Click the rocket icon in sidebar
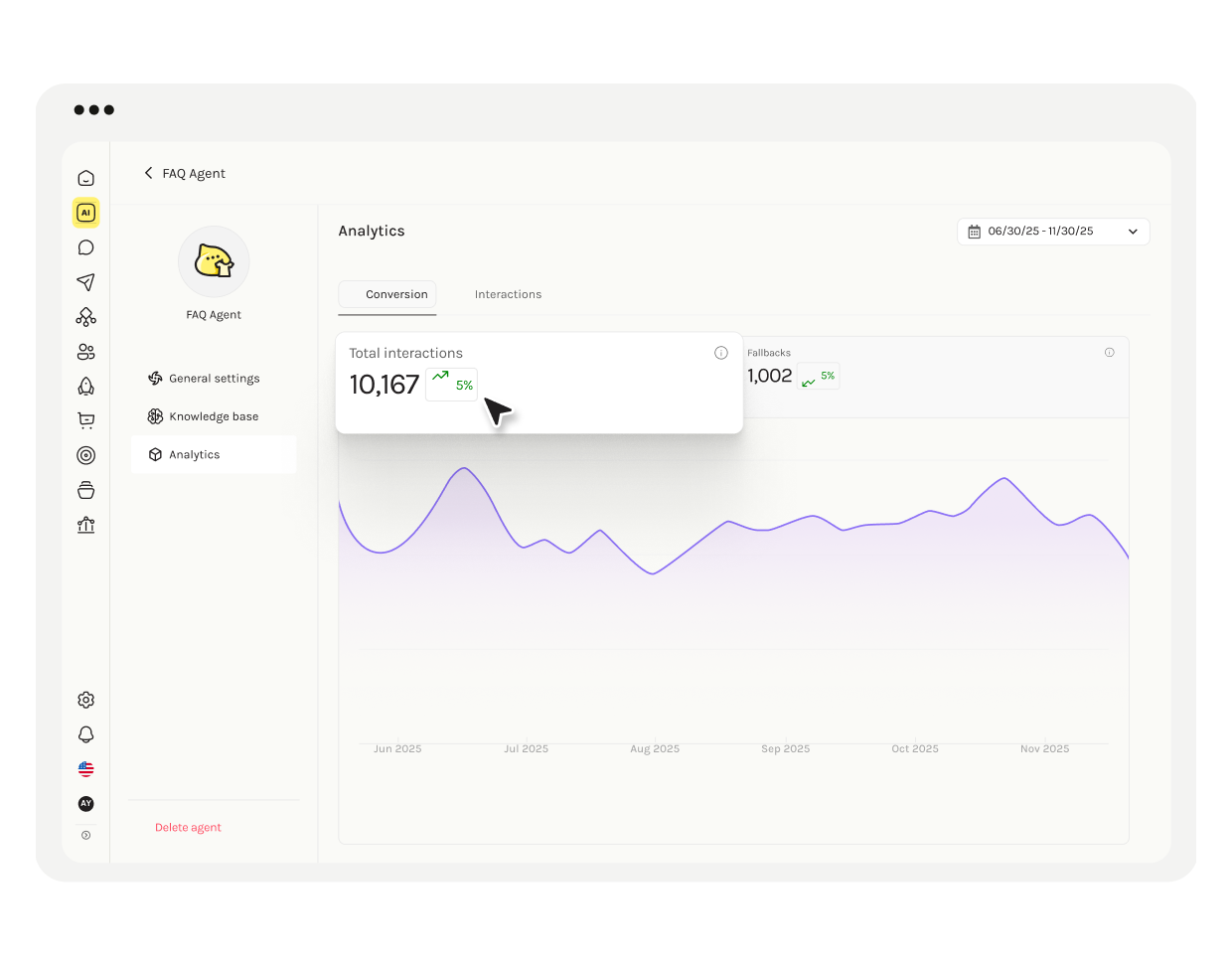This screenshot has height=966, width=1232. (x=86, y=387)
